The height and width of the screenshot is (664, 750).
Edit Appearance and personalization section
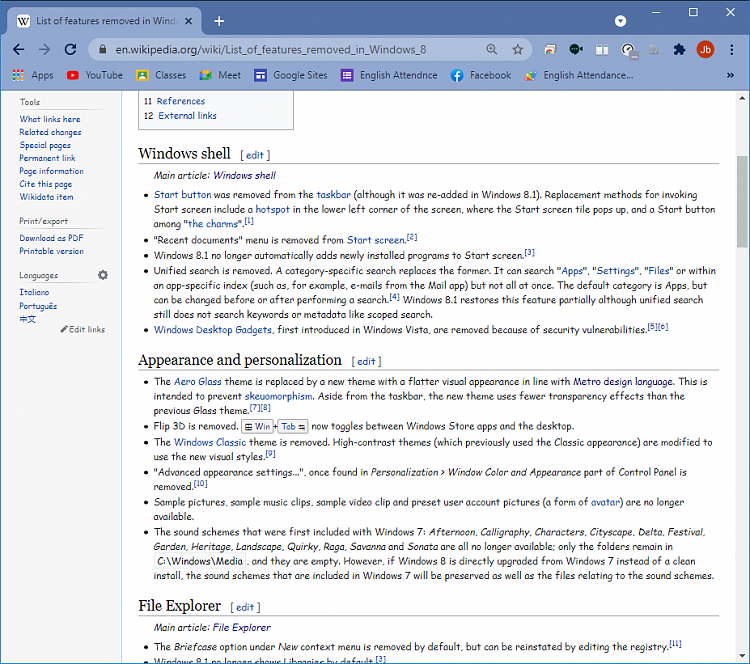pyautogui.click(x=366, y=362)
